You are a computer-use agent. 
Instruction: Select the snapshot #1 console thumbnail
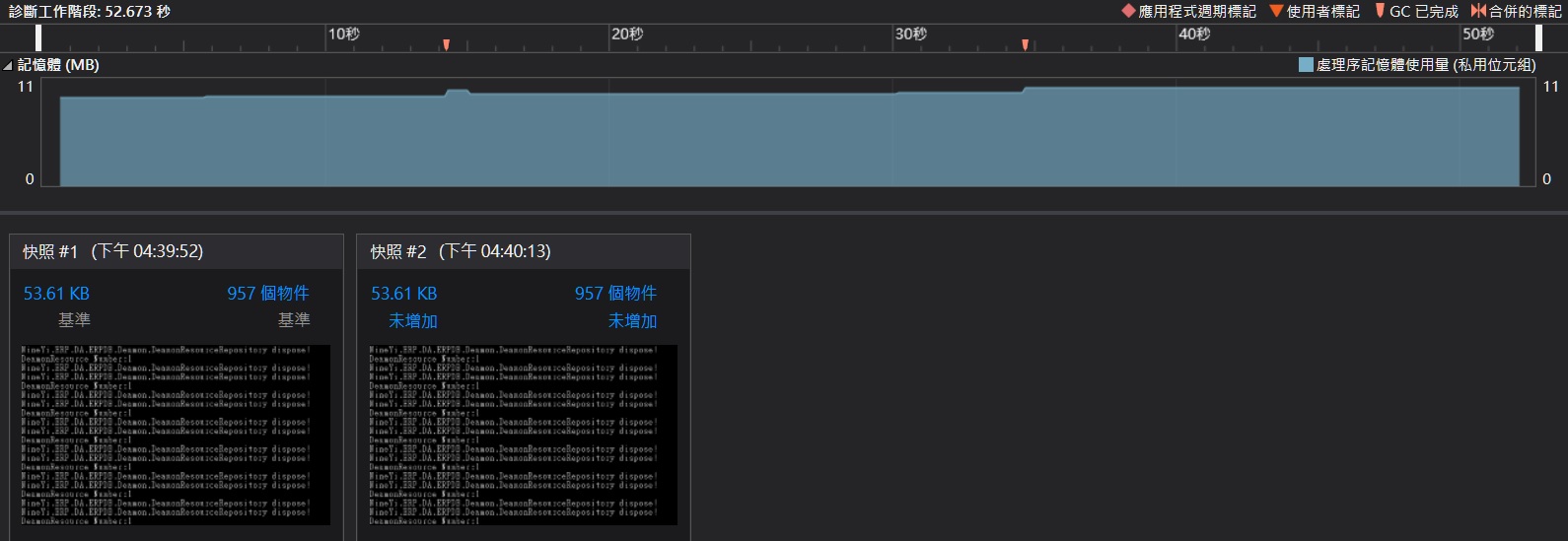[176, 435]
